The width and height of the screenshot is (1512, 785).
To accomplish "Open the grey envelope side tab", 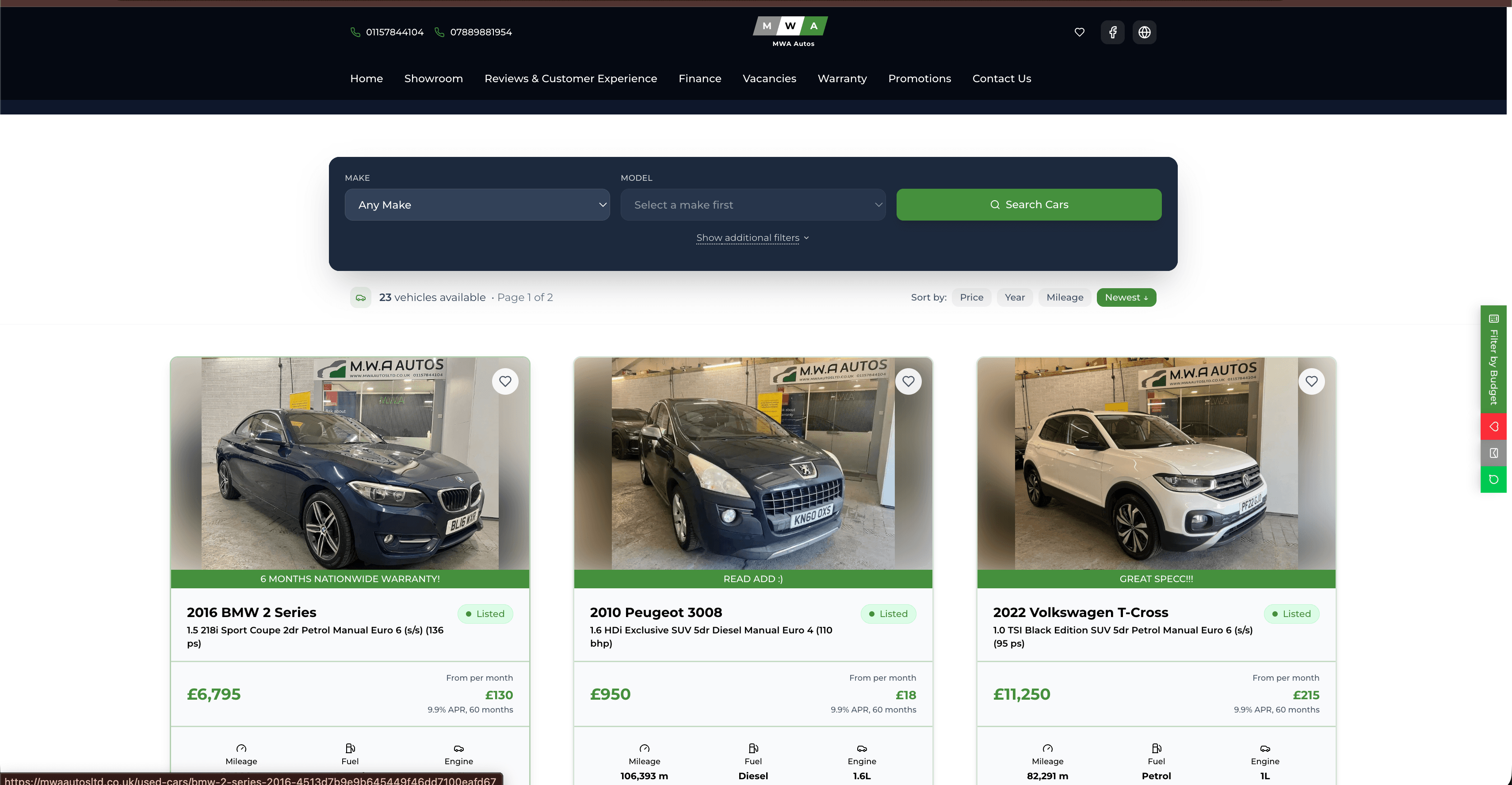I will point(1494,453).
